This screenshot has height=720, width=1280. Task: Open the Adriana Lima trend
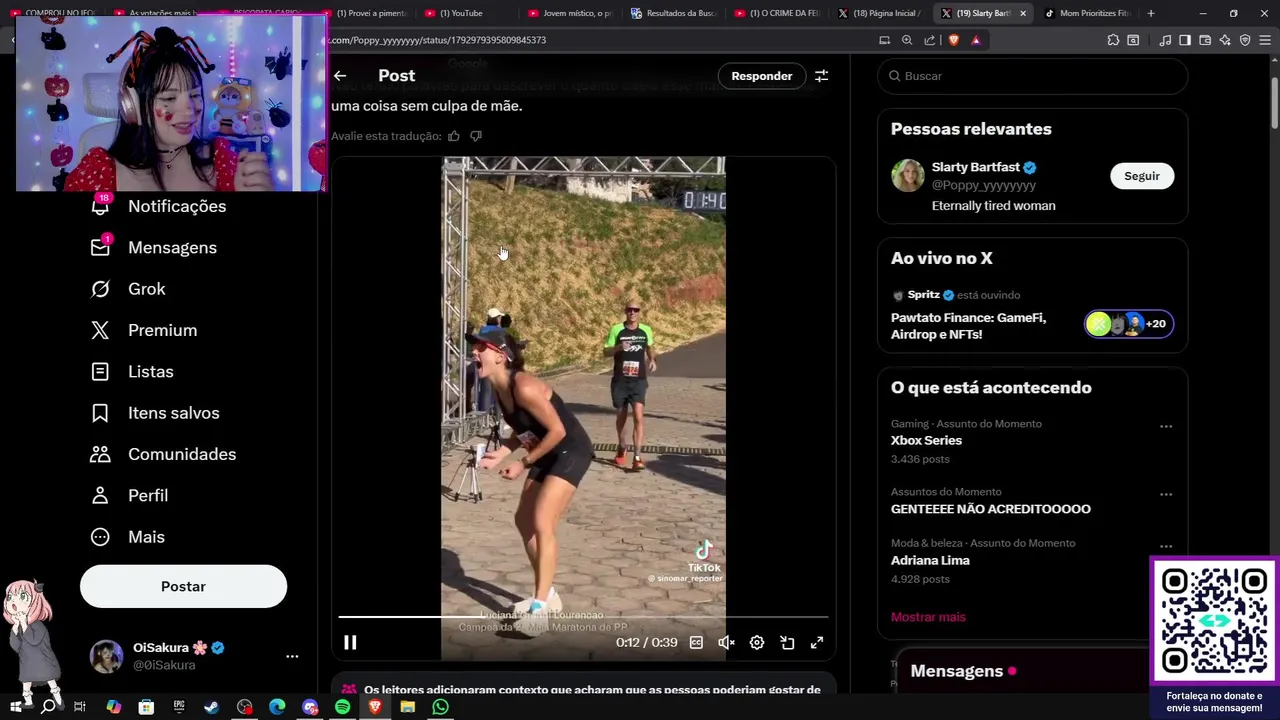click(x=930, y=560)
